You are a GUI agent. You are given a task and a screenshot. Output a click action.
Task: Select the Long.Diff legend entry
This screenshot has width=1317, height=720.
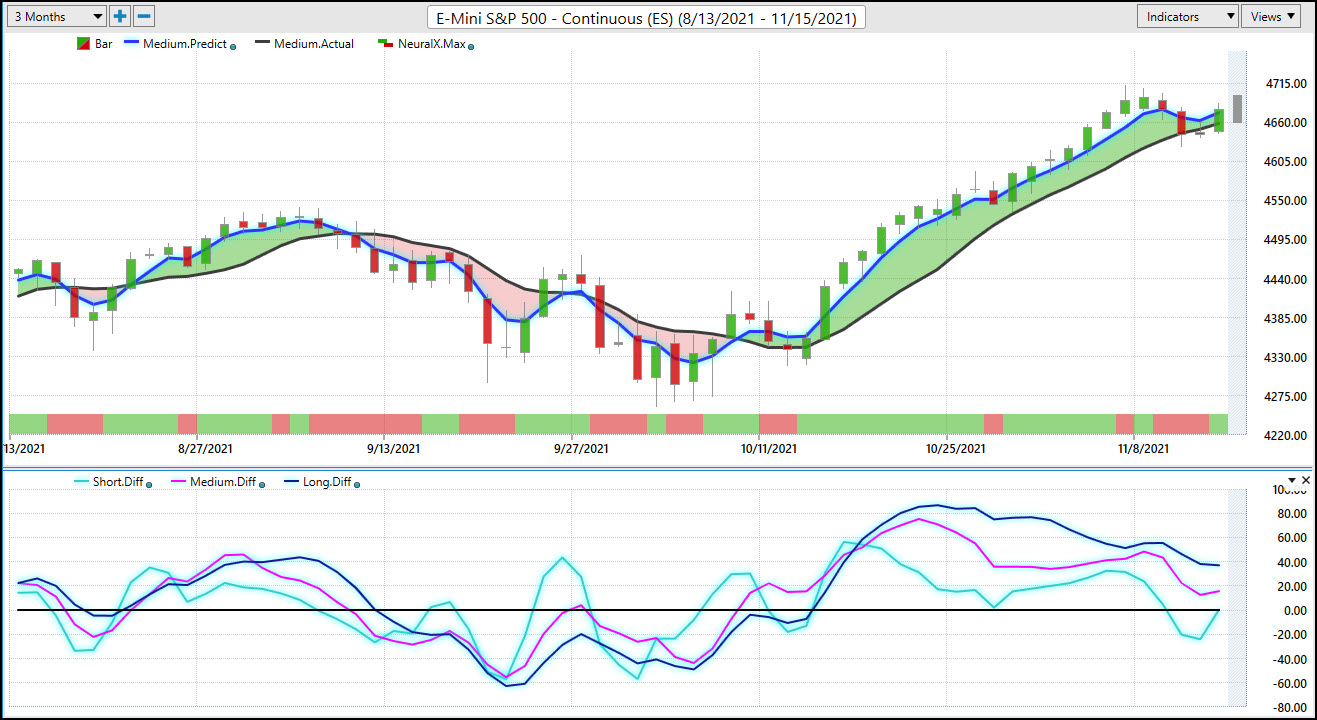point(329,483)
